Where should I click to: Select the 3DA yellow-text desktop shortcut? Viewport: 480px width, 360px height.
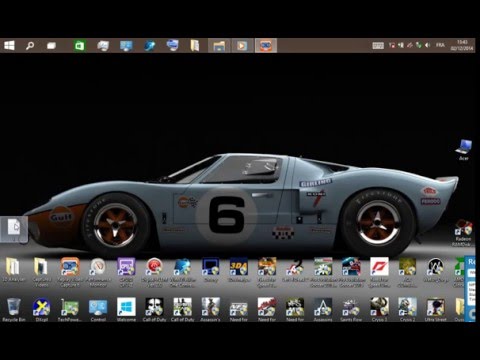click(239, 269)
